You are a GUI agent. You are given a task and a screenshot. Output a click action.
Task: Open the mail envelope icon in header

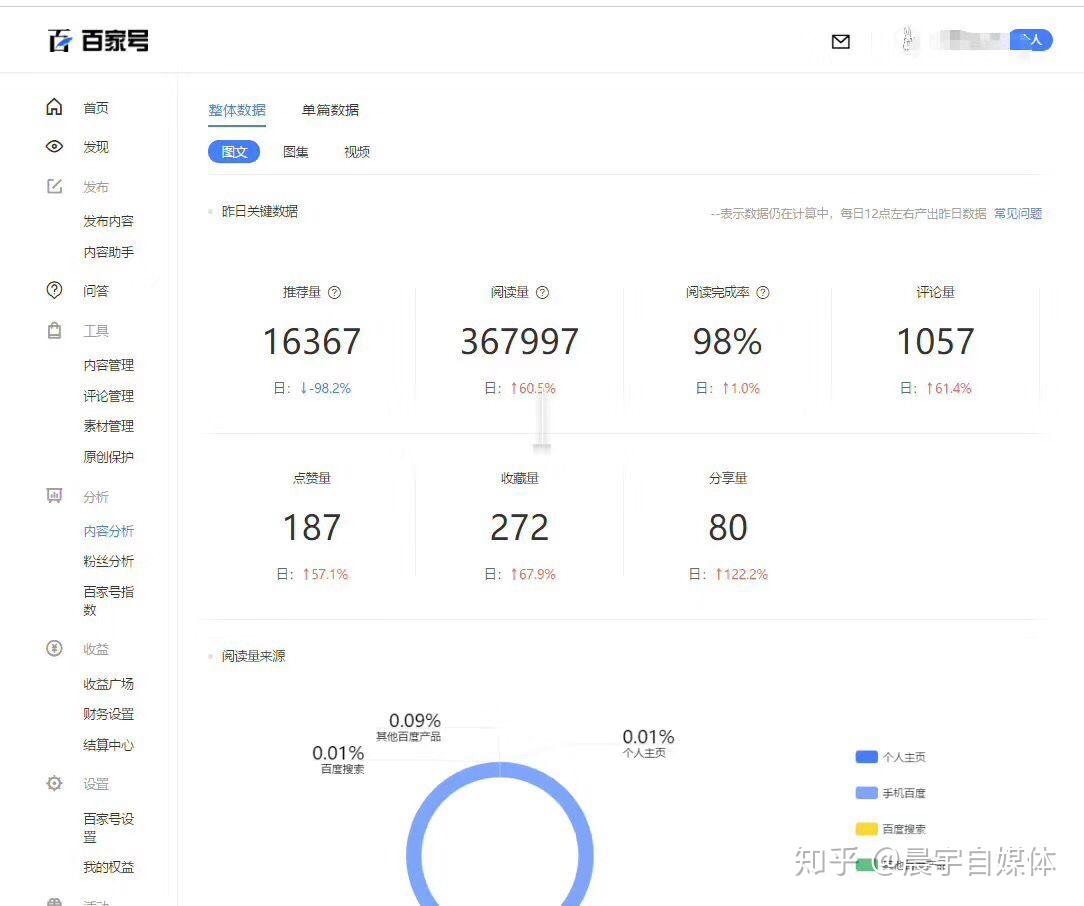[x=841, y=42]
